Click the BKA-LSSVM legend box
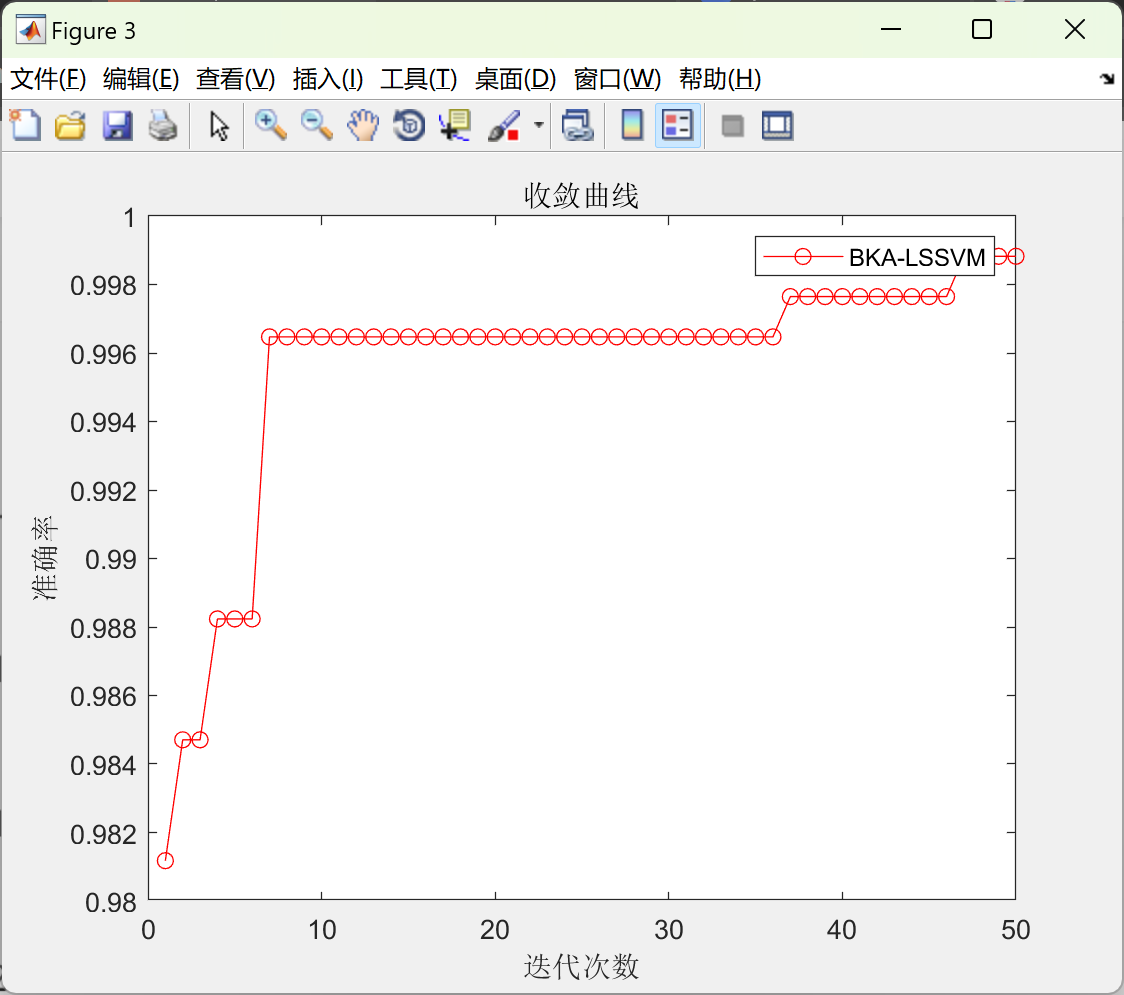 [875, 256]
